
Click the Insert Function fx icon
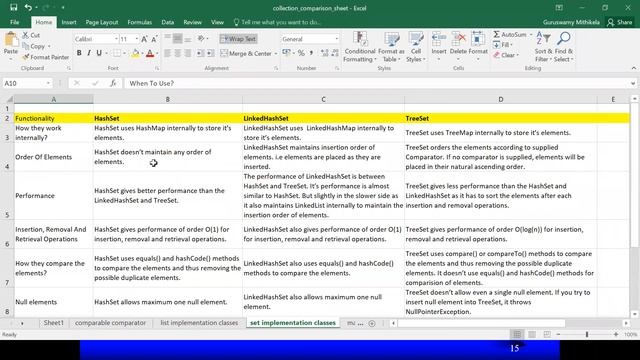113,83
